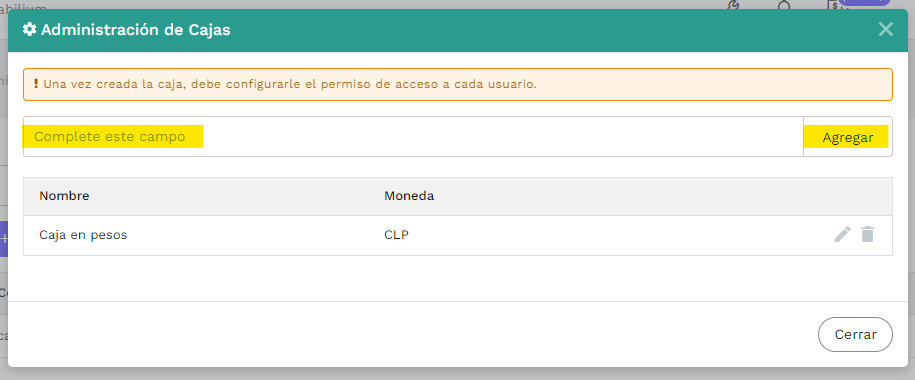Open the bell notifications icon in top bar

click(x=784, y=5)
